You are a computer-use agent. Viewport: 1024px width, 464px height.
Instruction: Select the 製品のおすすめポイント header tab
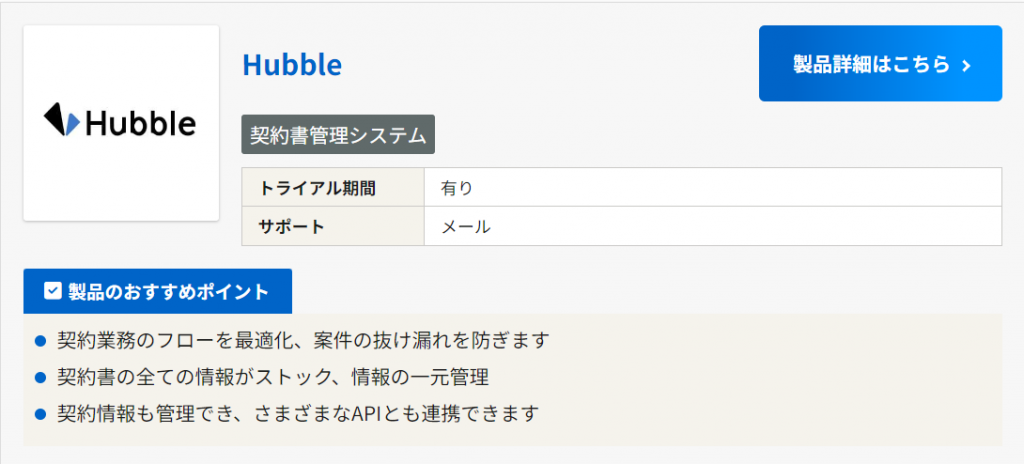157,292
